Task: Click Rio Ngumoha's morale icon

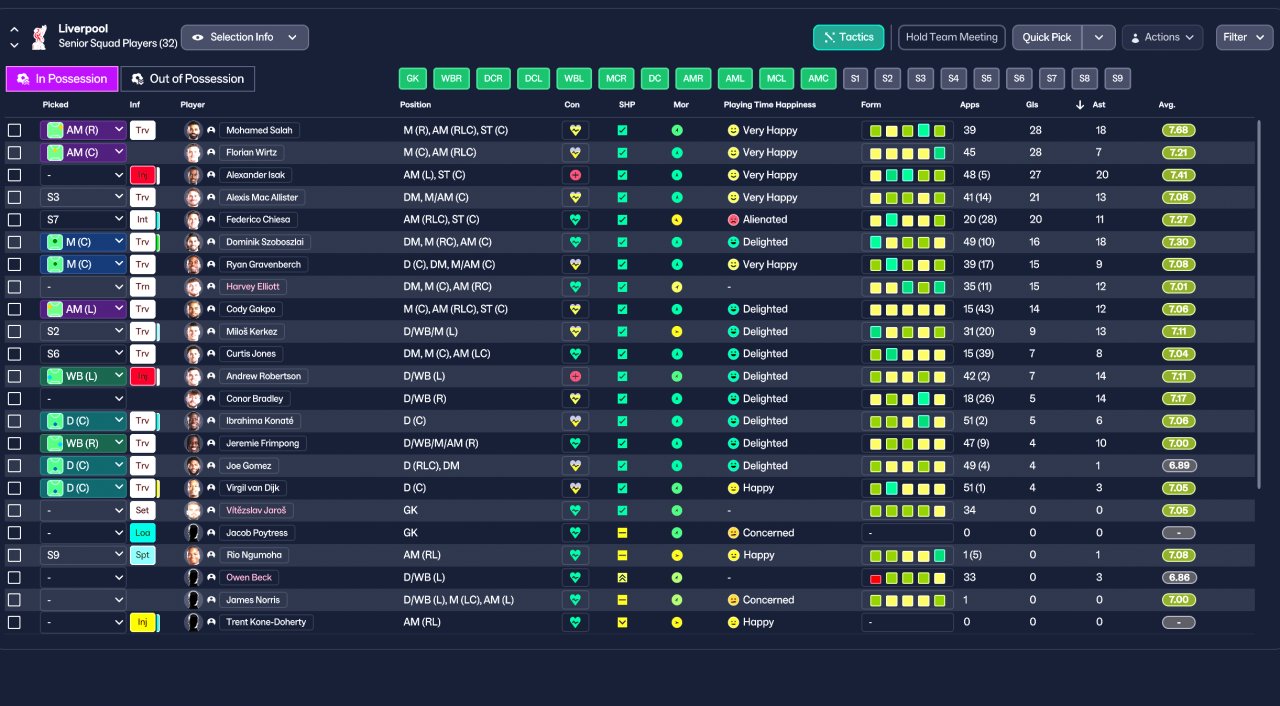Action: (x=676, y=555)
